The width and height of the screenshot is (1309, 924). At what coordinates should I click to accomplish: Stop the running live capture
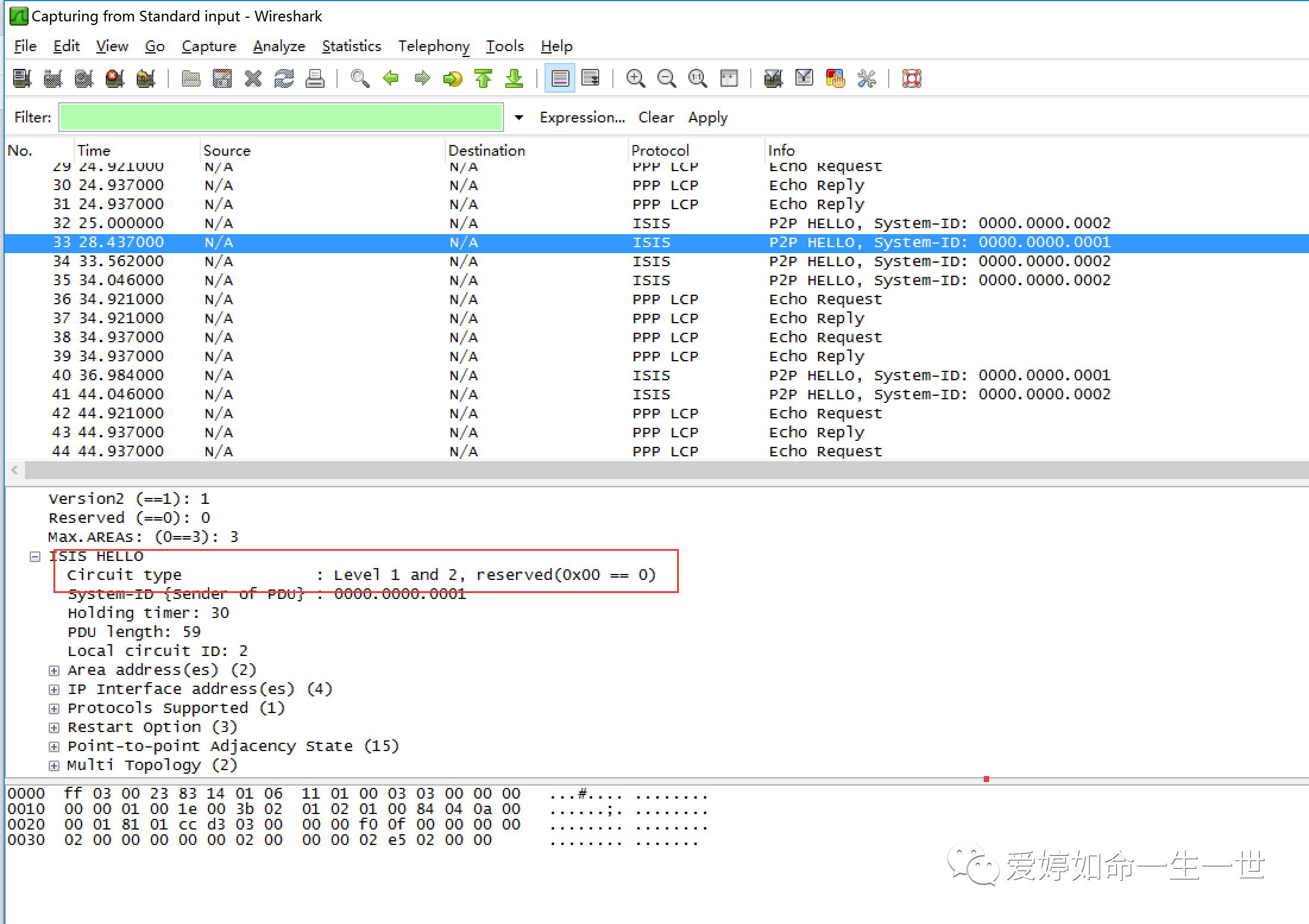(114, 78)
